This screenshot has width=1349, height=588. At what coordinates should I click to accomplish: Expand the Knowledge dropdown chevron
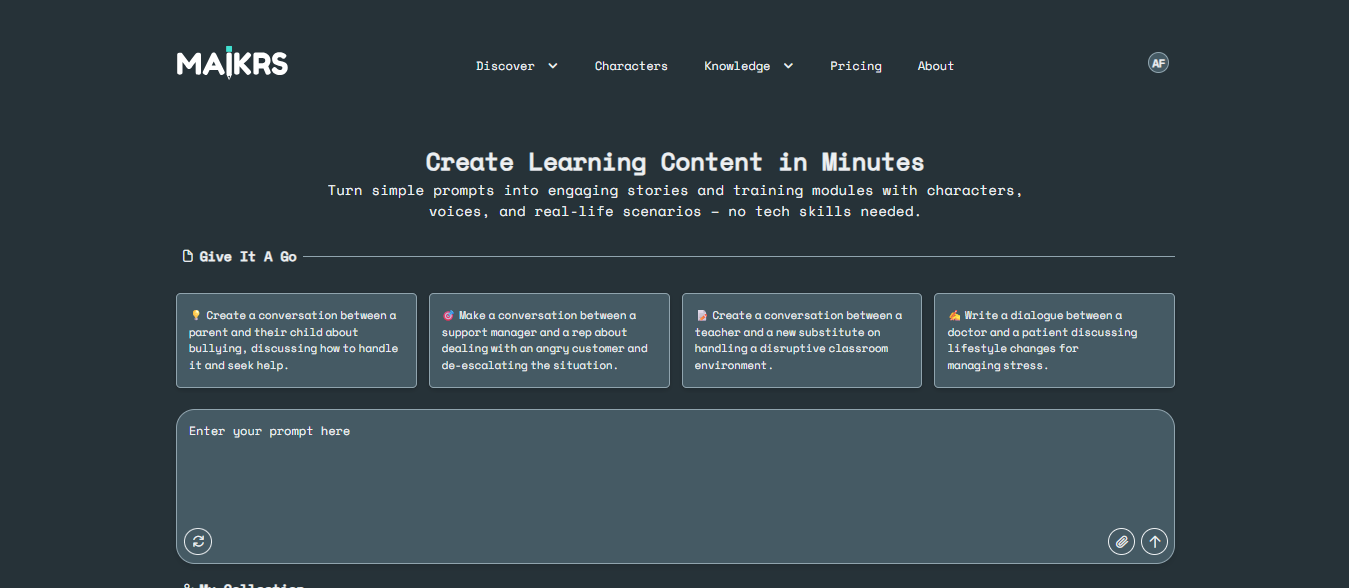788,66
